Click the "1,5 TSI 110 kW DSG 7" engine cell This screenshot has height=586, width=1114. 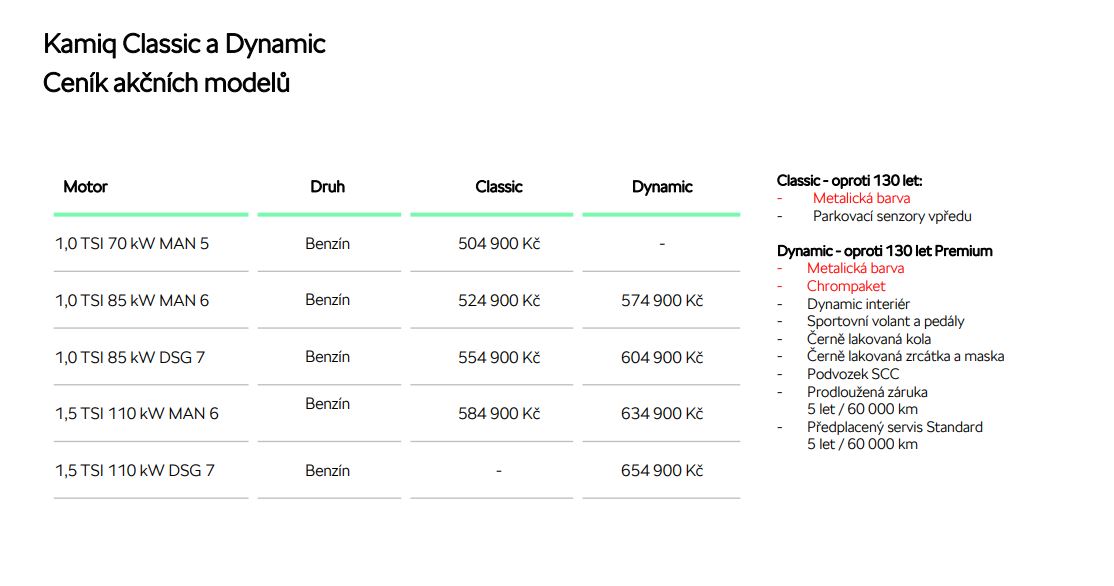pos(135,470)
